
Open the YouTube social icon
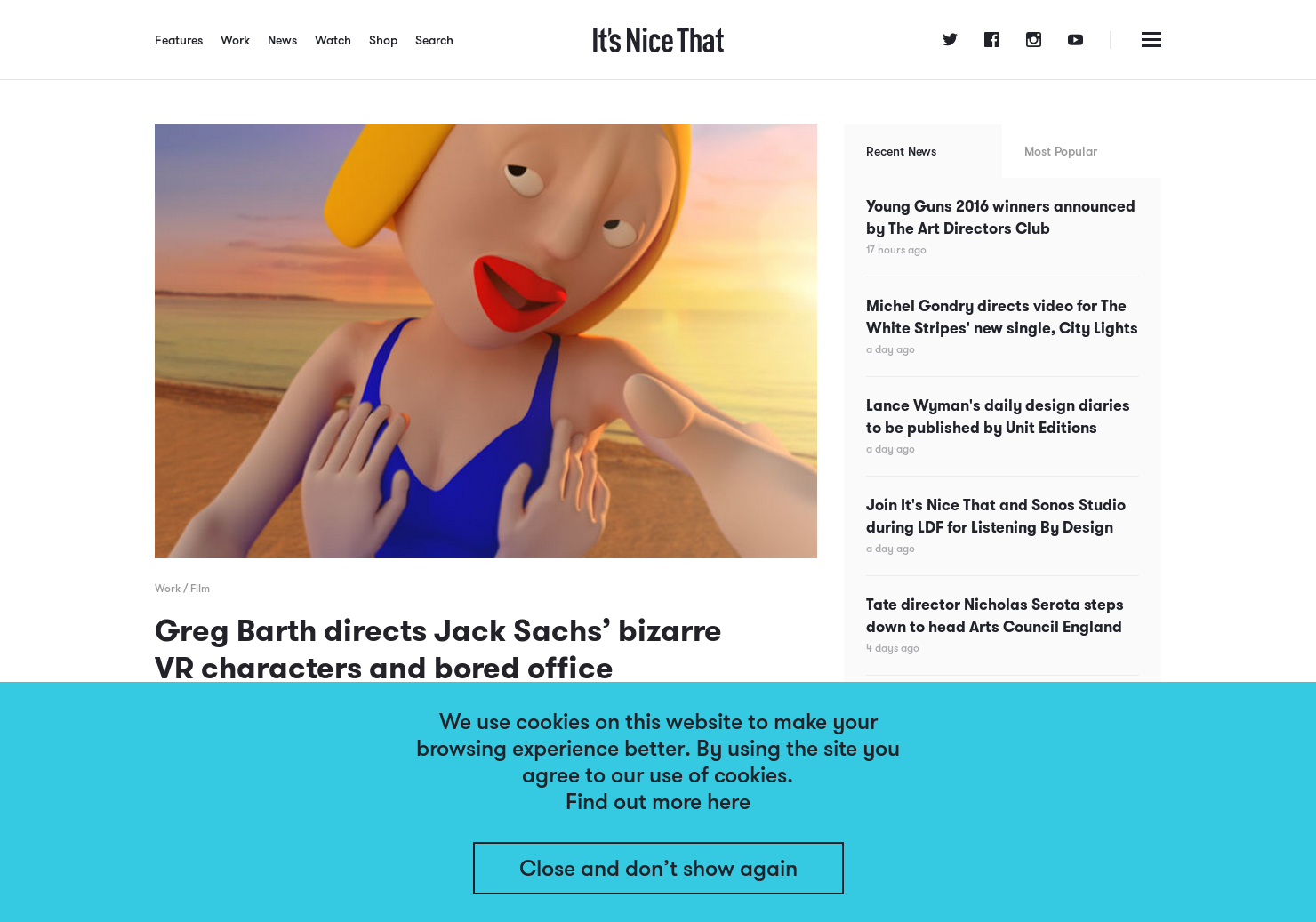[x=1075, y=40]
